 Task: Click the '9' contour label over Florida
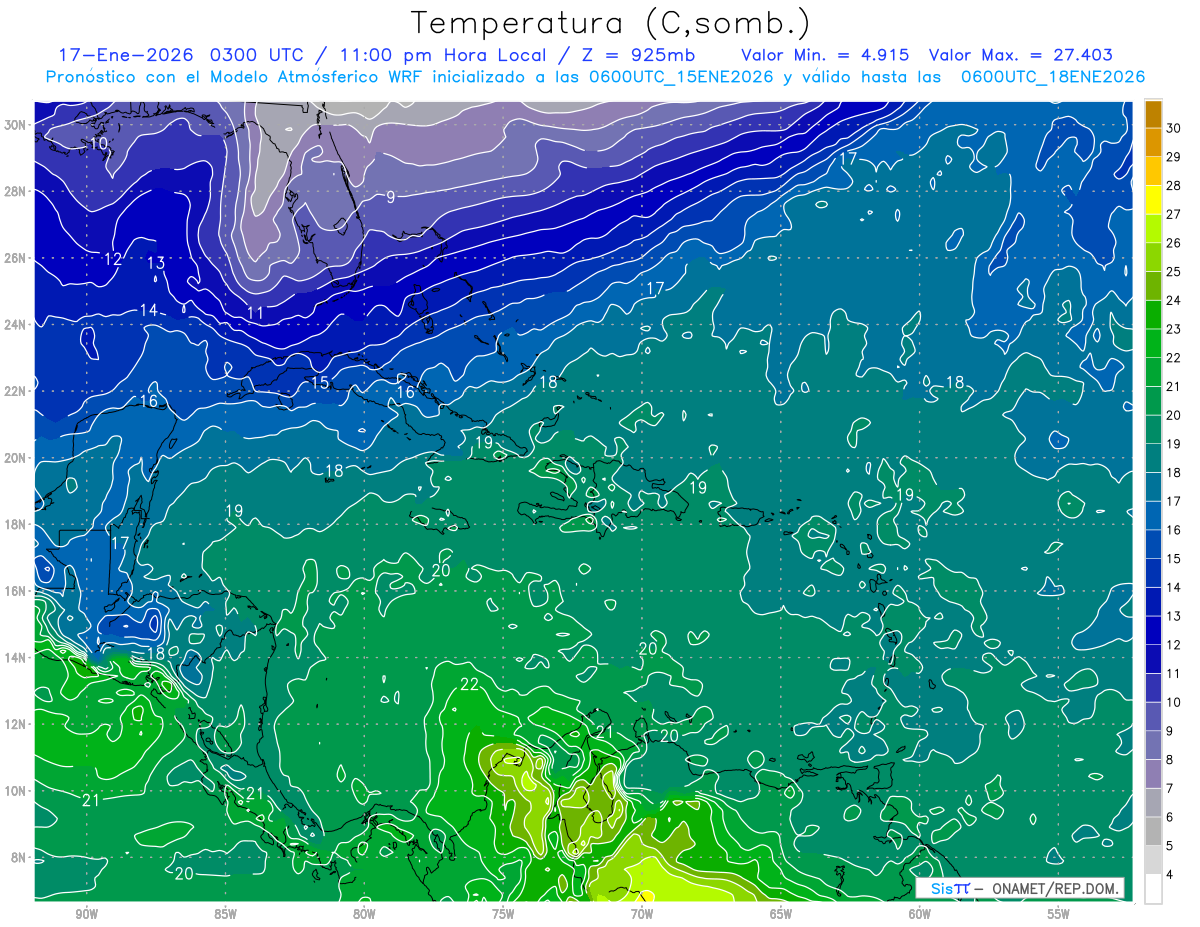[391, 197]
